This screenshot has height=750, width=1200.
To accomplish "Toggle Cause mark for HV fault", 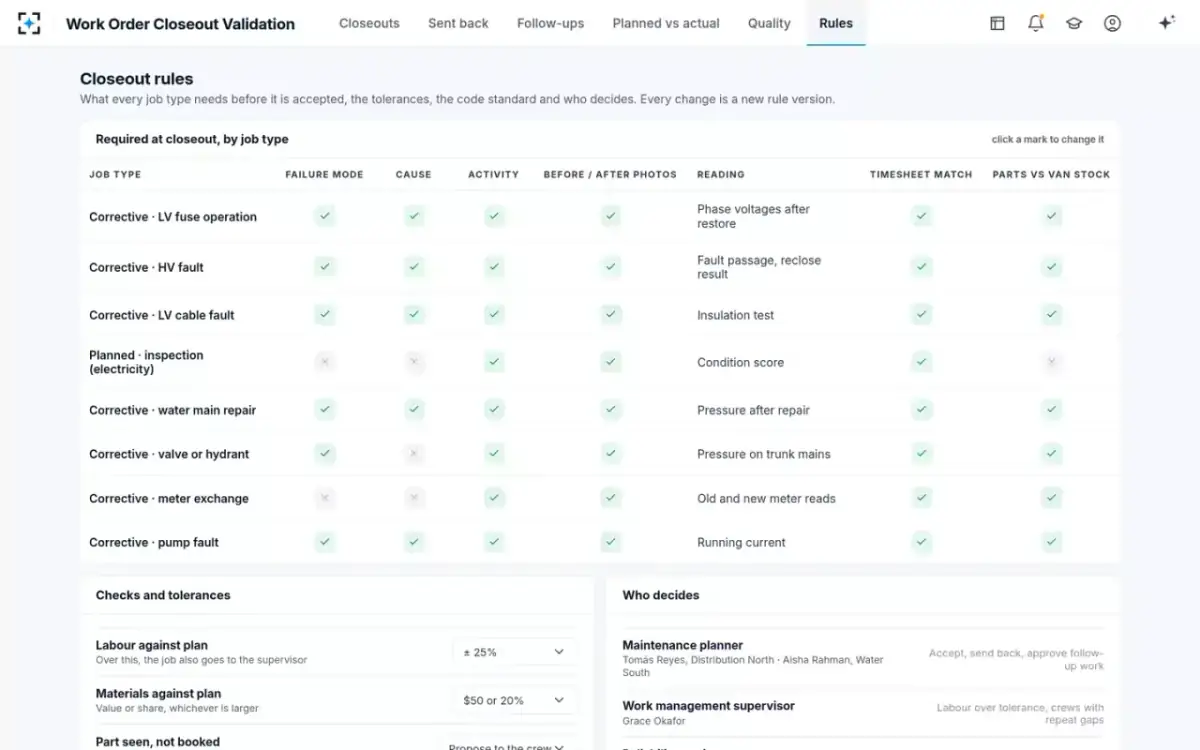I will pos(414,267).
